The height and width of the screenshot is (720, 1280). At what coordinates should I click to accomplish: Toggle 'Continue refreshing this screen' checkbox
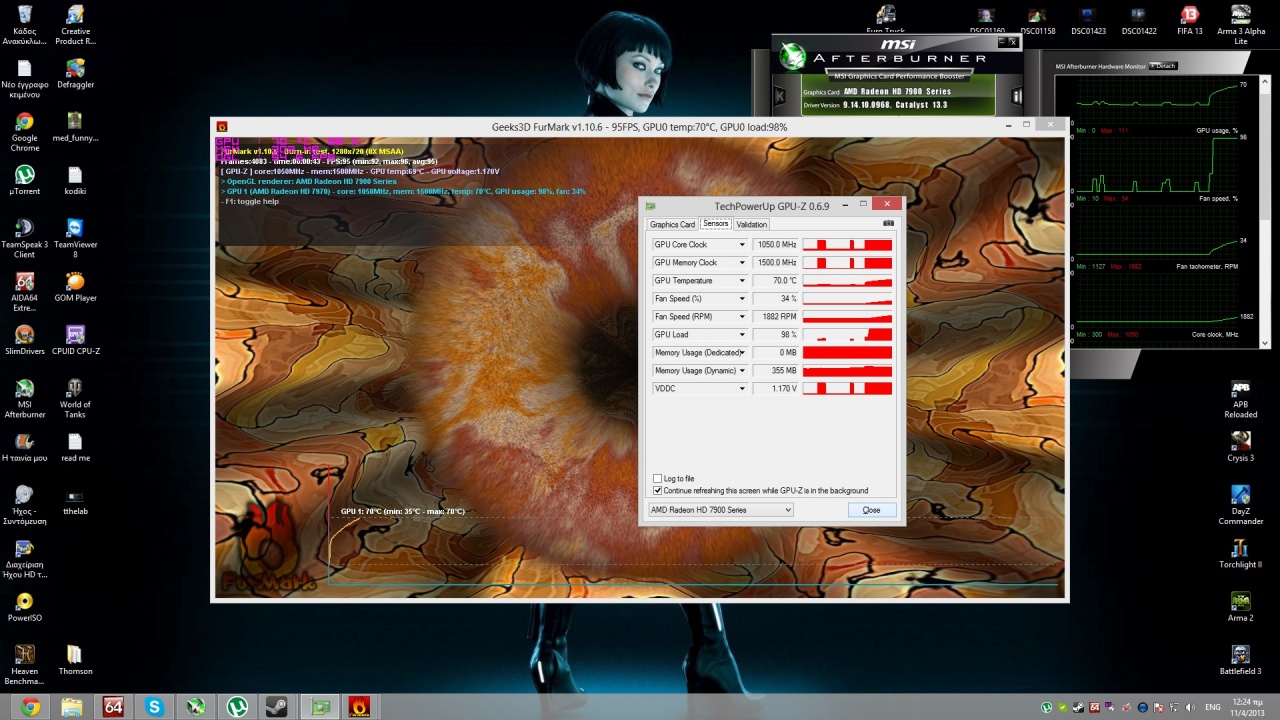657,491
